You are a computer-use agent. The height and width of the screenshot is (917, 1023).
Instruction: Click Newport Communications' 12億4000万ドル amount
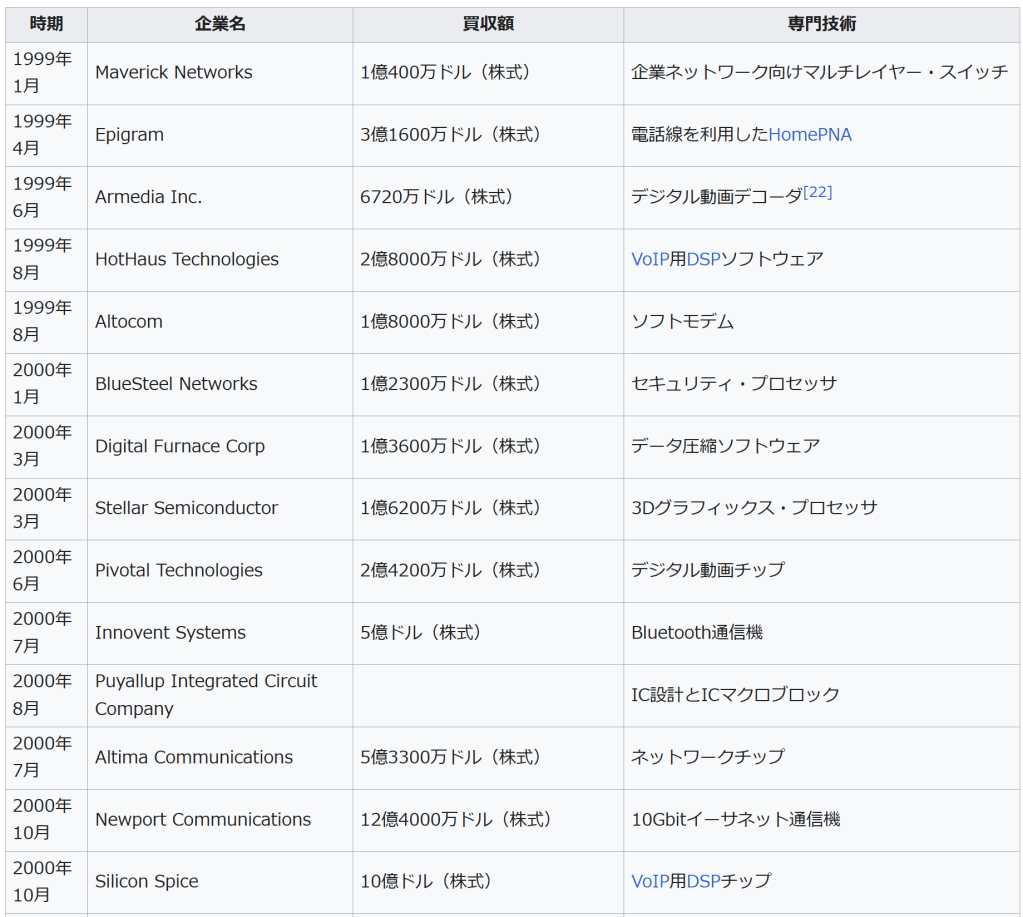click(456, 820)
